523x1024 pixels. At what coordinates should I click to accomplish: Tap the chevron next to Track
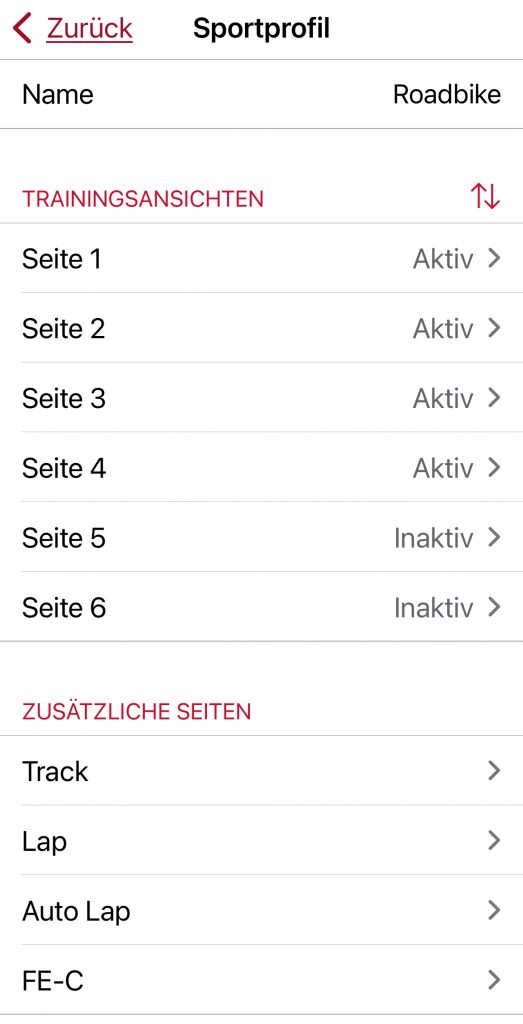(x=494, y=771)
